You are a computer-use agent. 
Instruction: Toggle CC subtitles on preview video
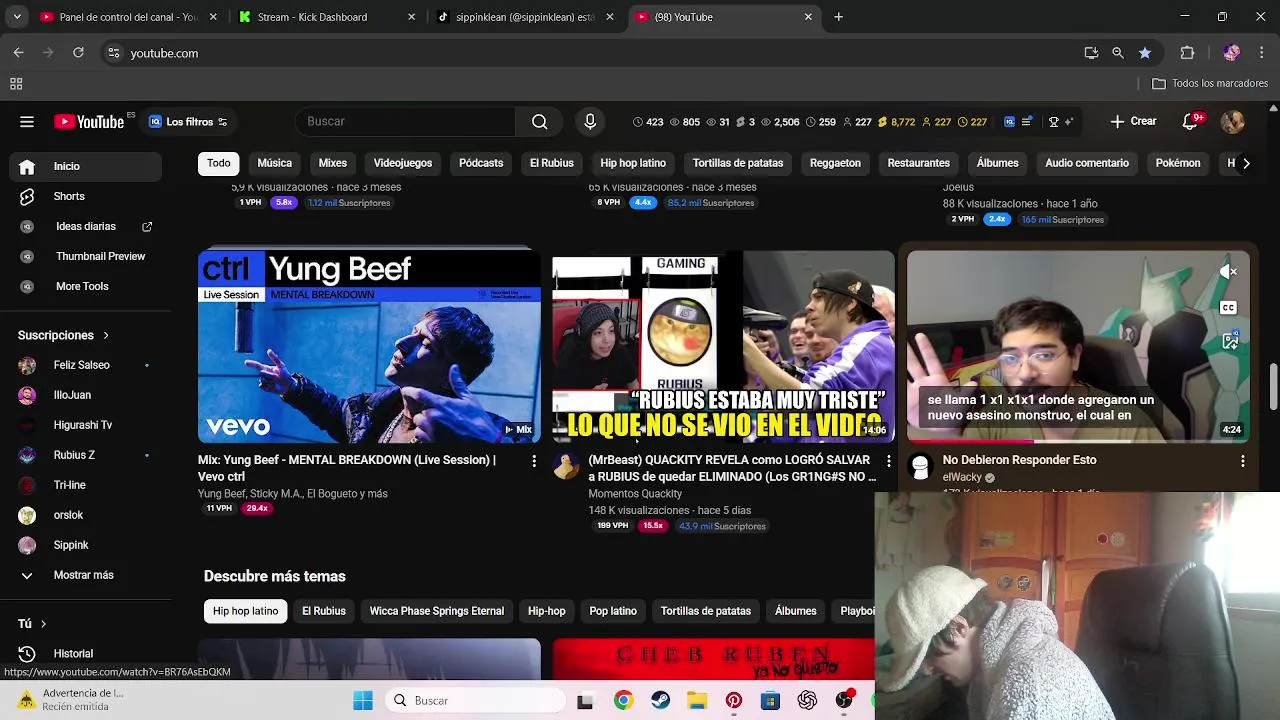pos(1229,308)
